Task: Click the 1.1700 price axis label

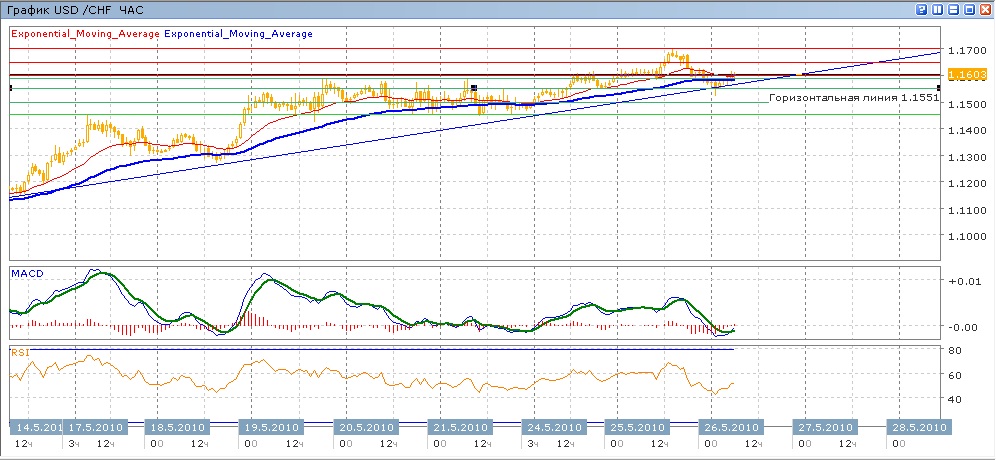Action: (x=967, y=49)
